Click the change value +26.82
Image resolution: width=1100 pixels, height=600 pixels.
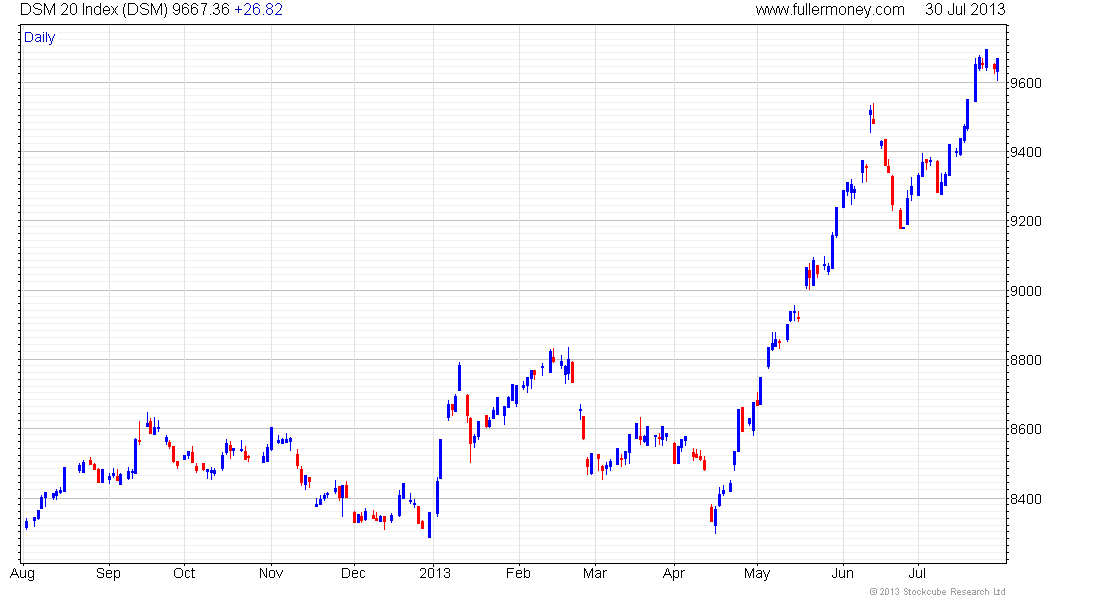tap(258, 10)
